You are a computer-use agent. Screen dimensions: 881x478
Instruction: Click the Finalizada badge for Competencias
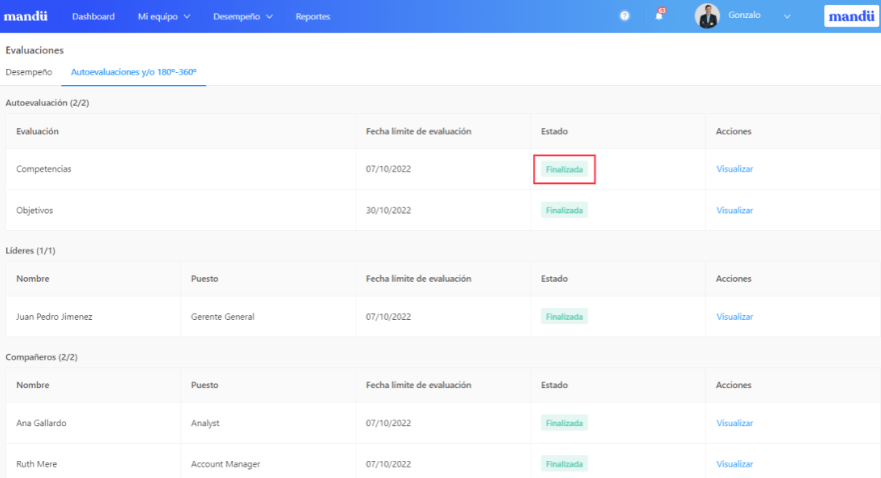[564, 169]
